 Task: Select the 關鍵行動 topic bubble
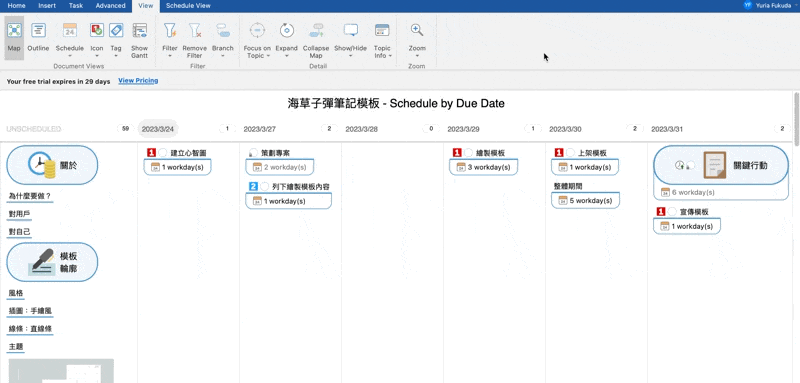(721, 165)
